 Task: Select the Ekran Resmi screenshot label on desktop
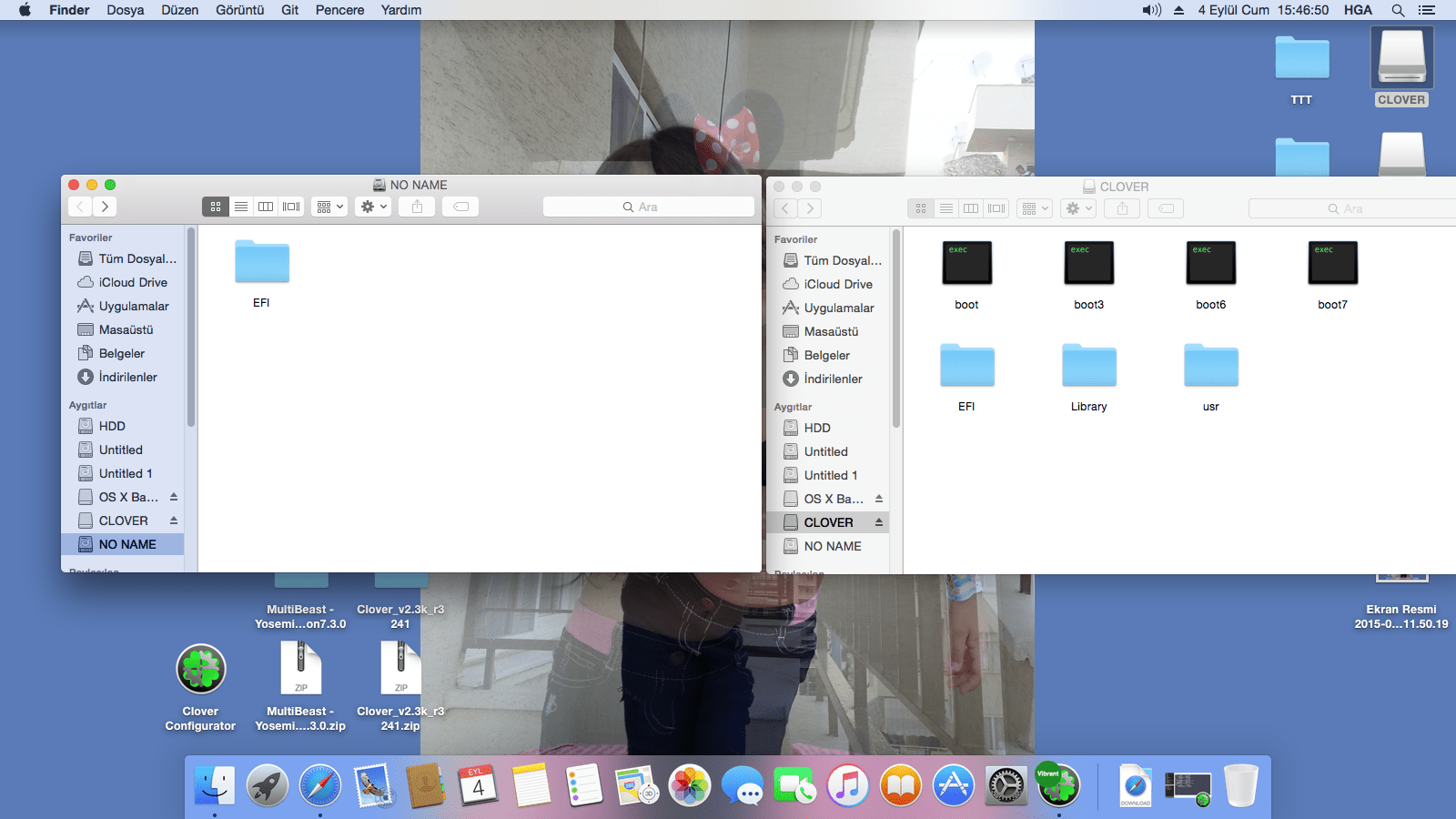1401,617
